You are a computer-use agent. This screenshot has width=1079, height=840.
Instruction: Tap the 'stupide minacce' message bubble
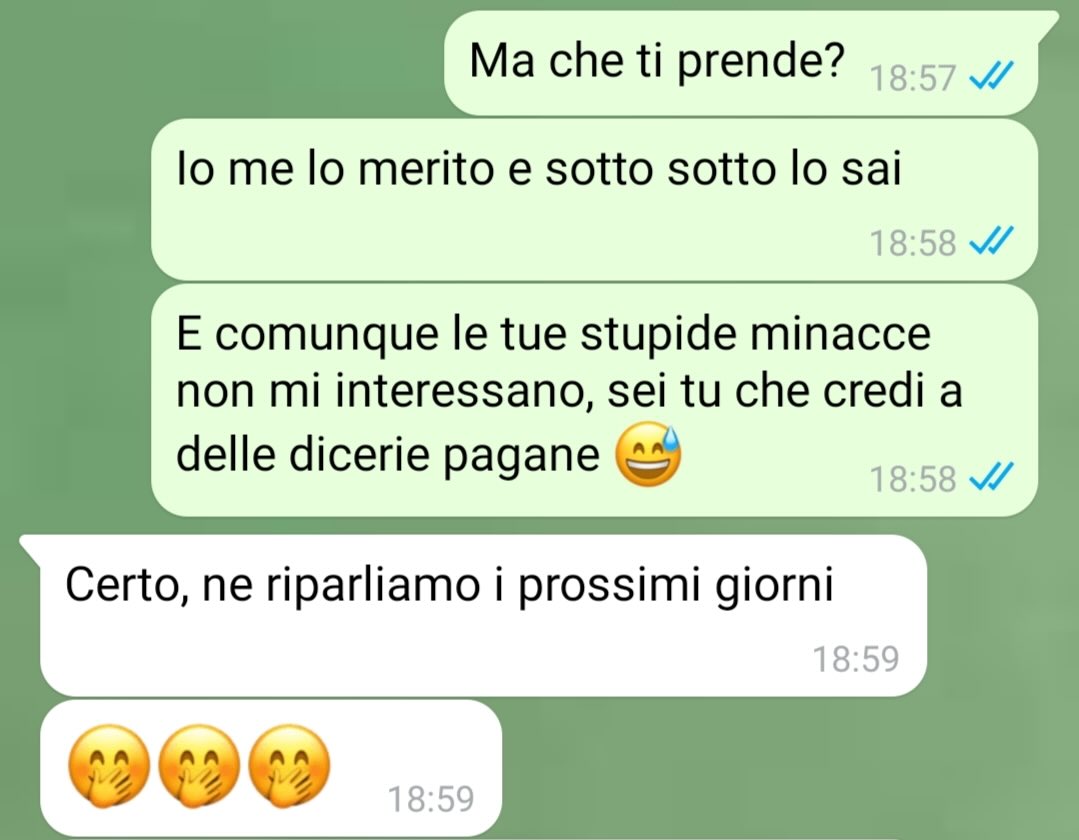pyautogui.click(x=595, y=400)
